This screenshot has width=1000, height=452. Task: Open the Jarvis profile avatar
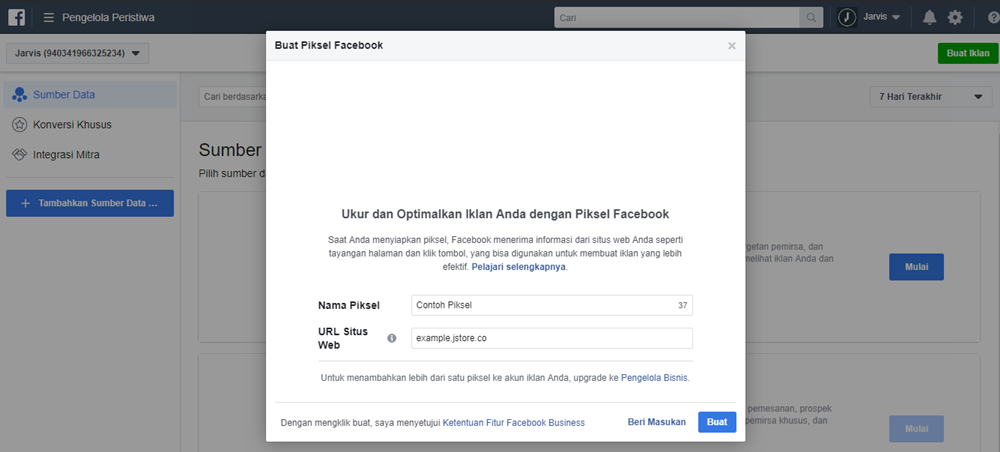pyautogui.click(x=847, y=17)
